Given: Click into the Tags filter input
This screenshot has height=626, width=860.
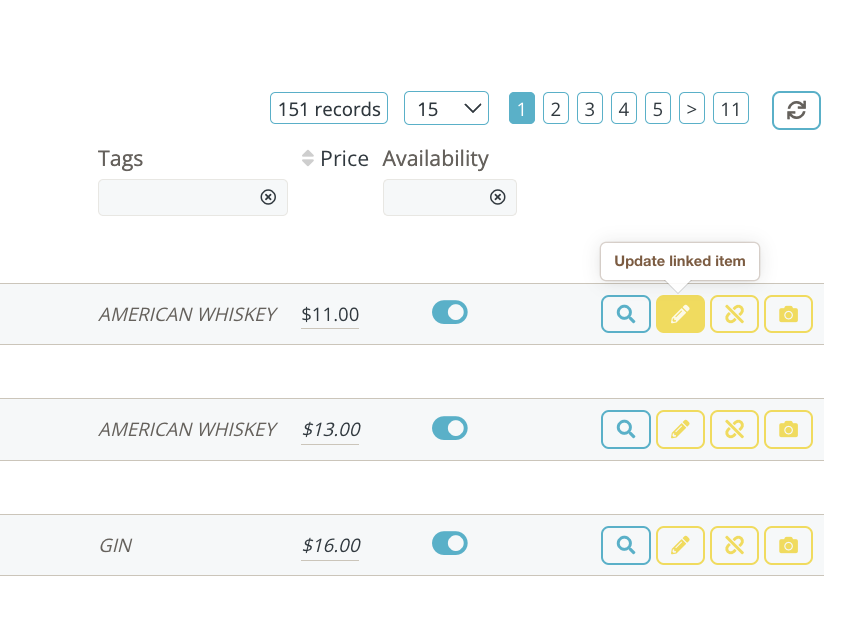Looking at the screenshot, I should tap(180, 198).
